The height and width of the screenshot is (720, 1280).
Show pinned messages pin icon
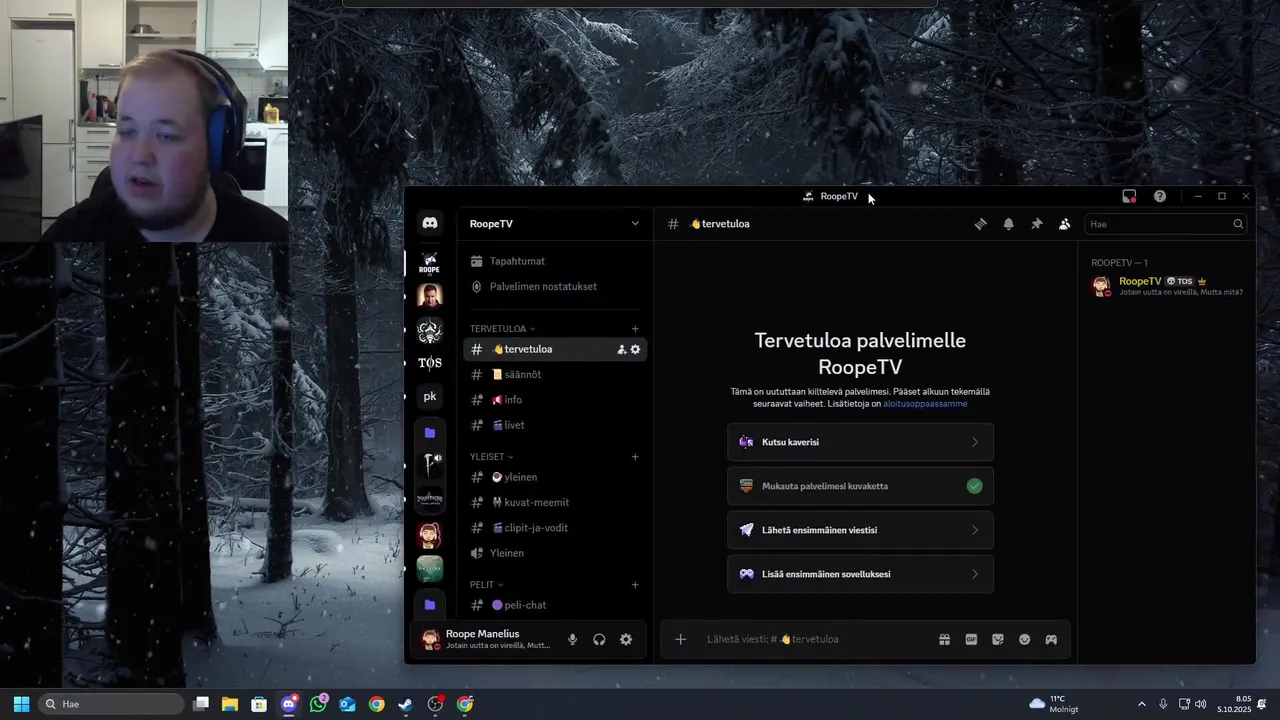(1037, 224)
